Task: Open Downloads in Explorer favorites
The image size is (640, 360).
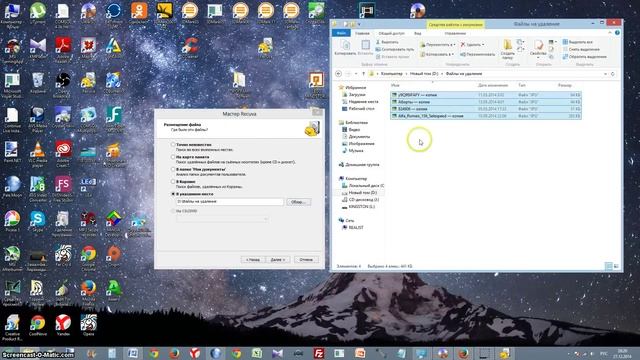Action: 357,95
